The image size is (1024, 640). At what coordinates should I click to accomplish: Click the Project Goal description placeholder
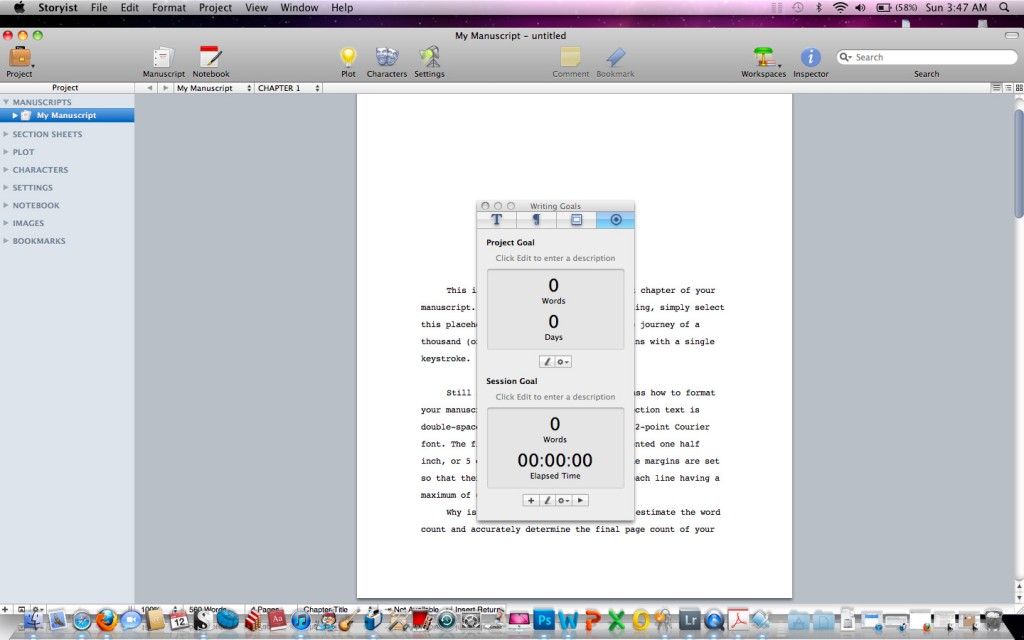click(x=555, y=258)
